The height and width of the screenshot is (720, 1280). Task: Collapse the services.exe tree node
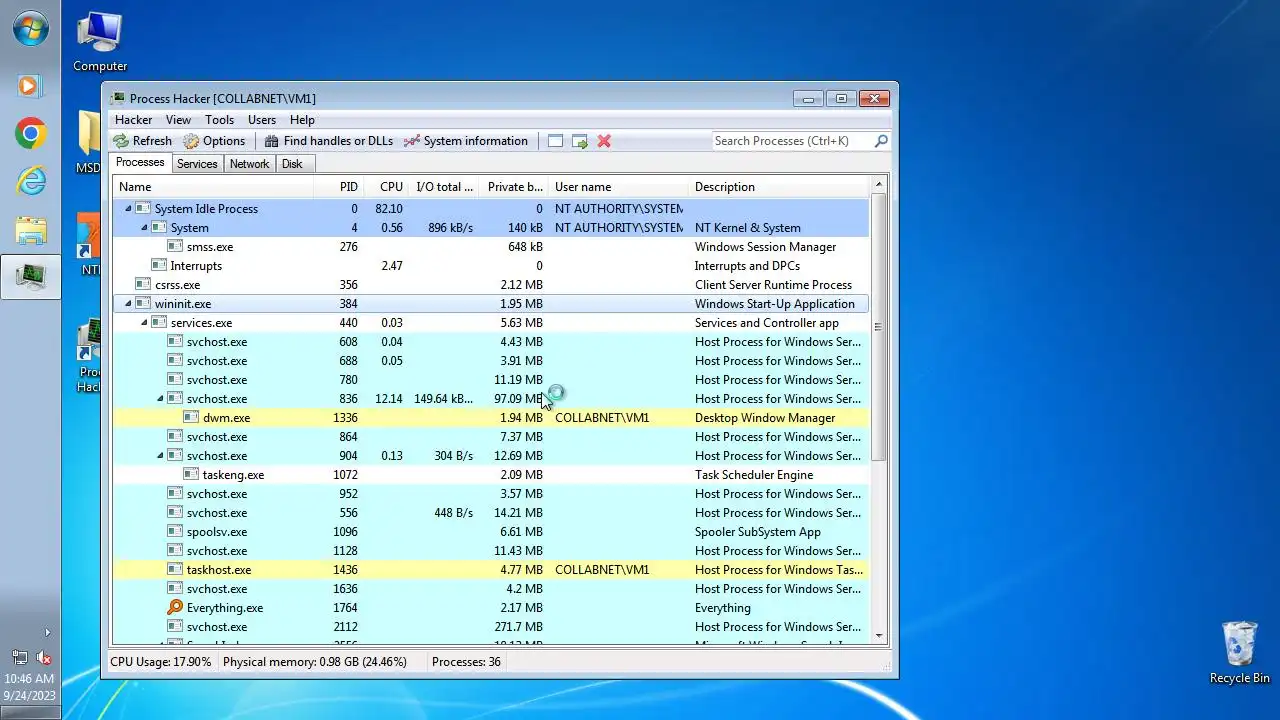(144, 323)
